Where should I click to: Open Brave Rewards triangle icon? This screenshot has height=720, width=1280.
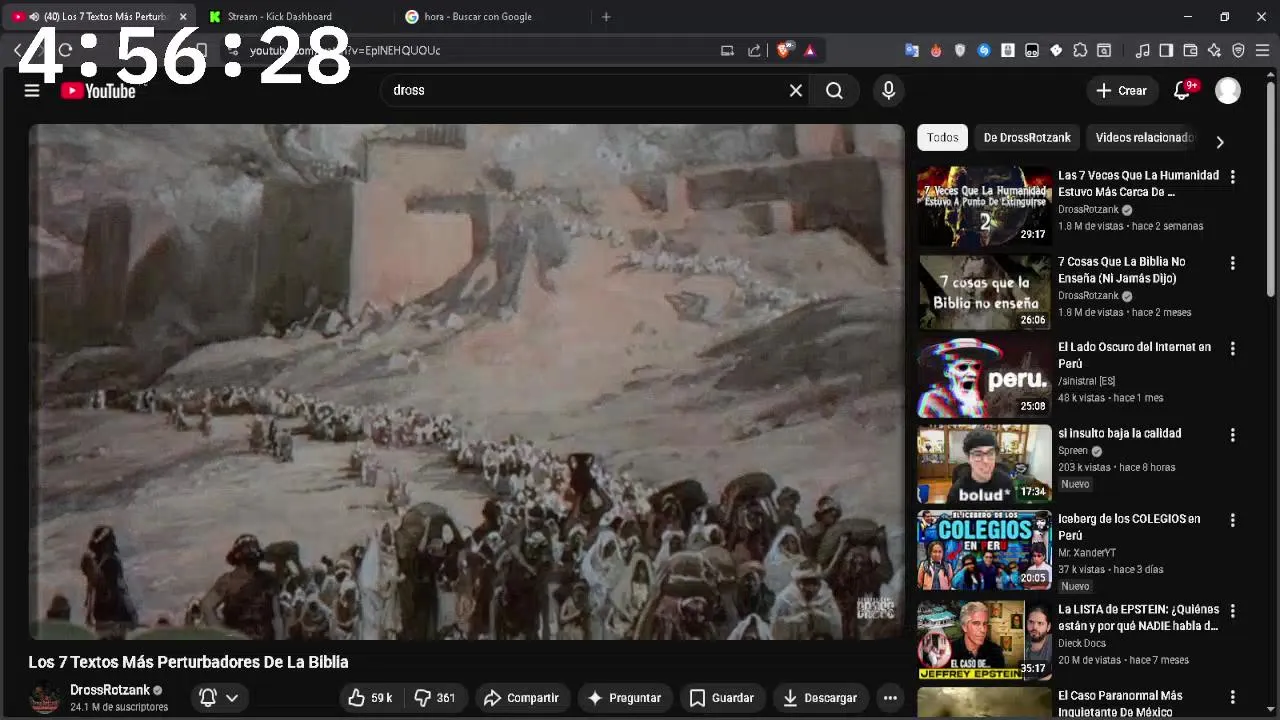coord(809,50)
